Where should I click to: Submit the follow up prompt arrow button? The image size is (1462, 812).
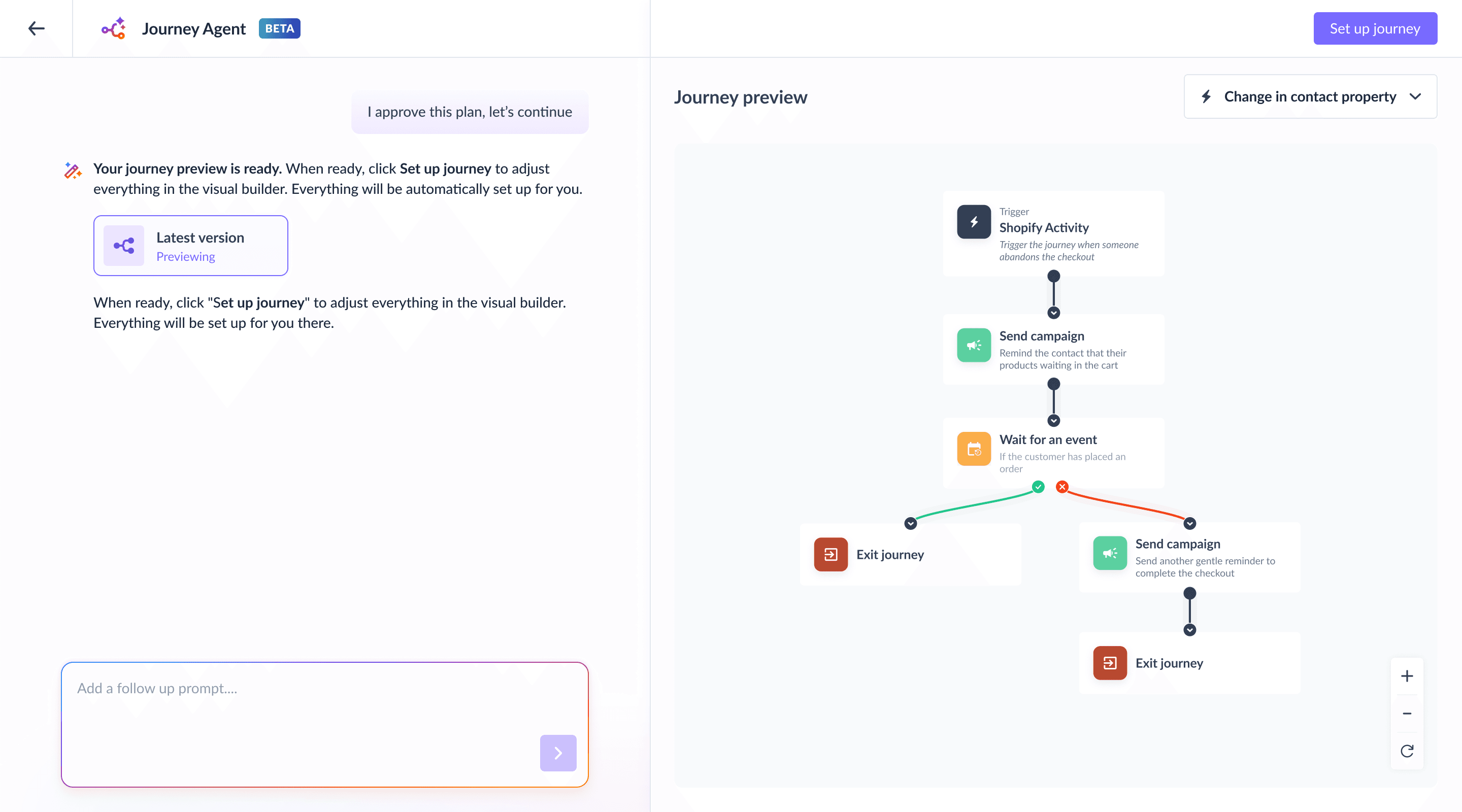tap(557, 753)
